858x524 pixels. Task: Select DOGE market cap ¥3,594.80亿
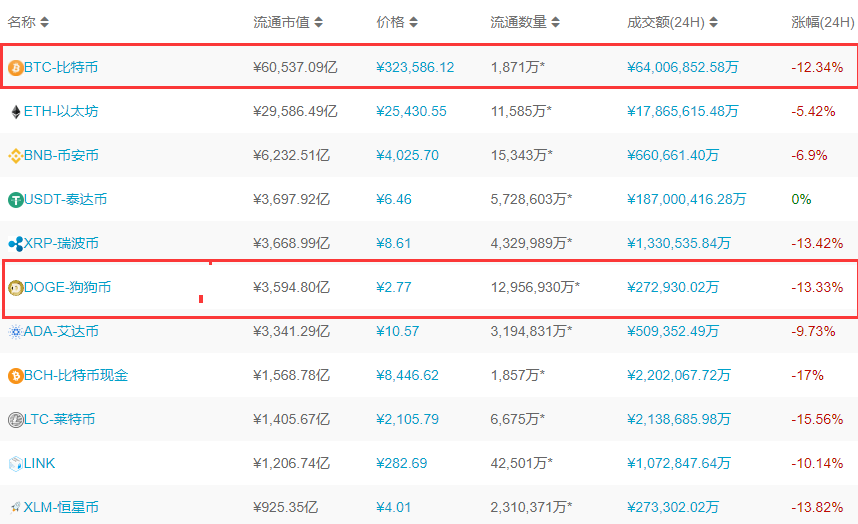click(291, 287)
